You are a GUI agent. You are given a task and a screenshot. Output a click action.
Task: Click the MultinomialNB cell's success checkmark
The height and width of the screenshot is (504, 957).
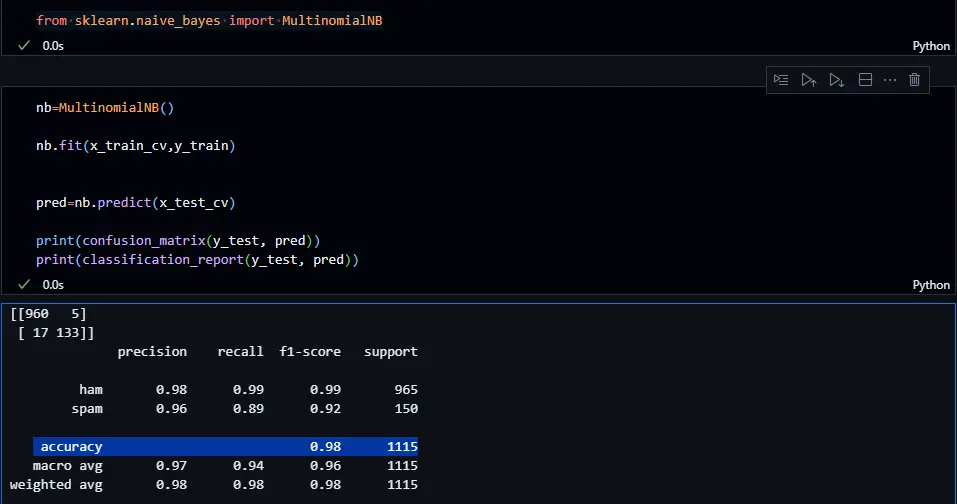[24, 285]
